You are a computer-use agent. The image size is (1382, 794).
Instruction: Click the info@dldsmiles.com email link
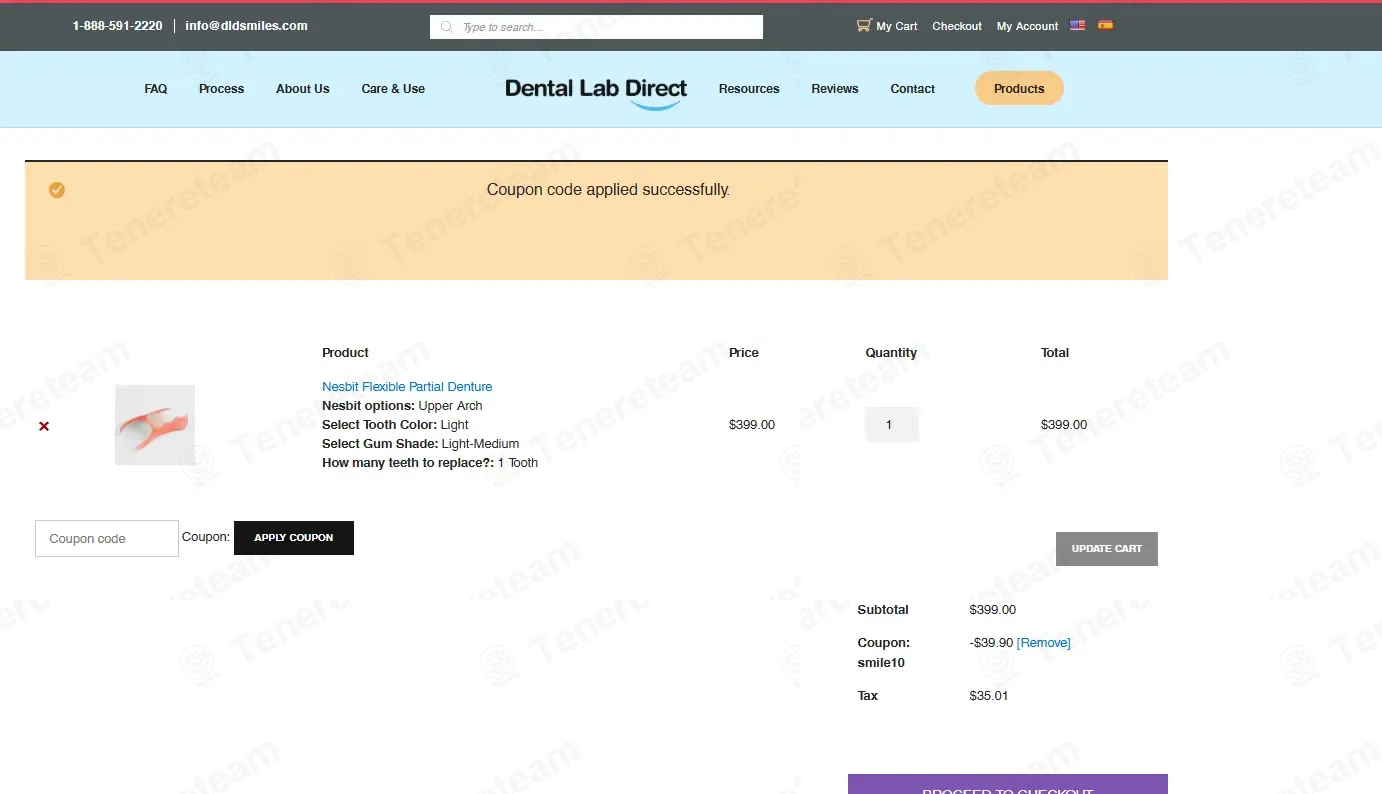click(246, 26)
